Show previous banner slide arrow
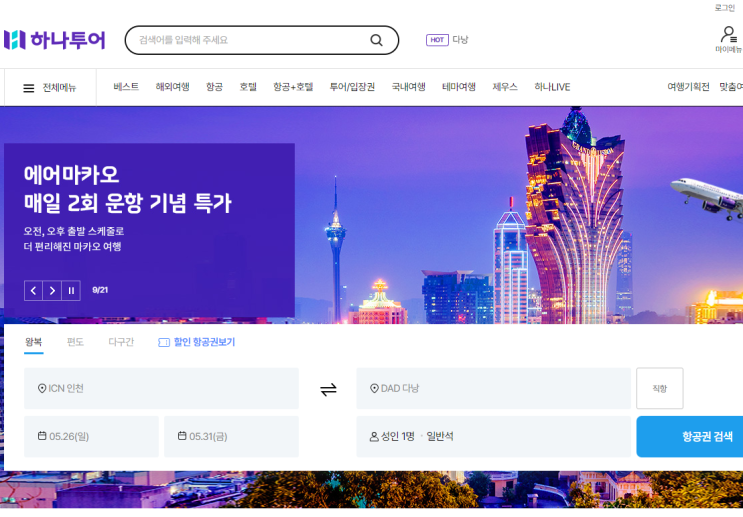Image resolution: width=743 pixels, height=517 pixels. (33, 290)
